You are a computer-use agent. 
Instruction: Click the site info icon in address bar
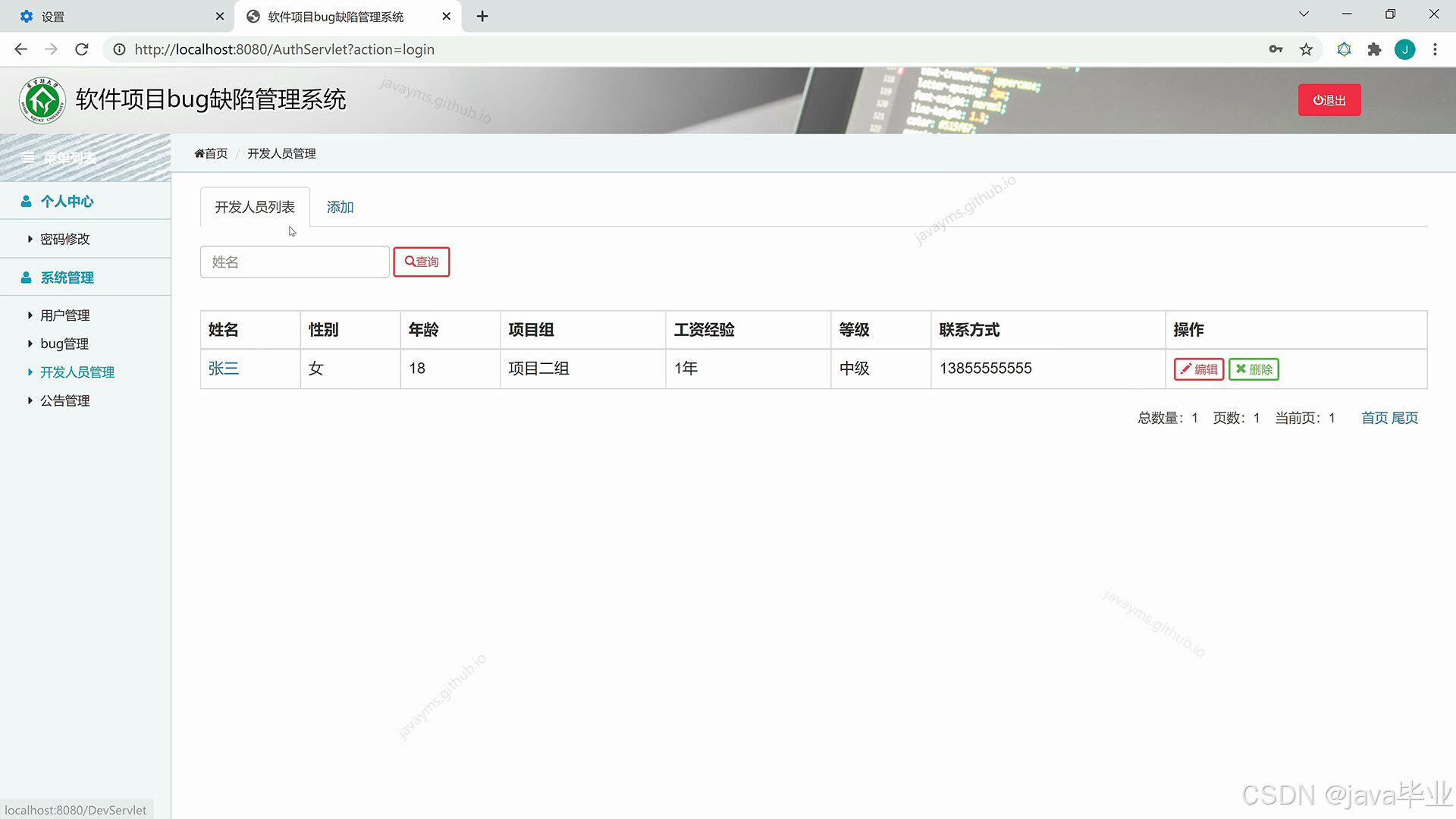119,49
